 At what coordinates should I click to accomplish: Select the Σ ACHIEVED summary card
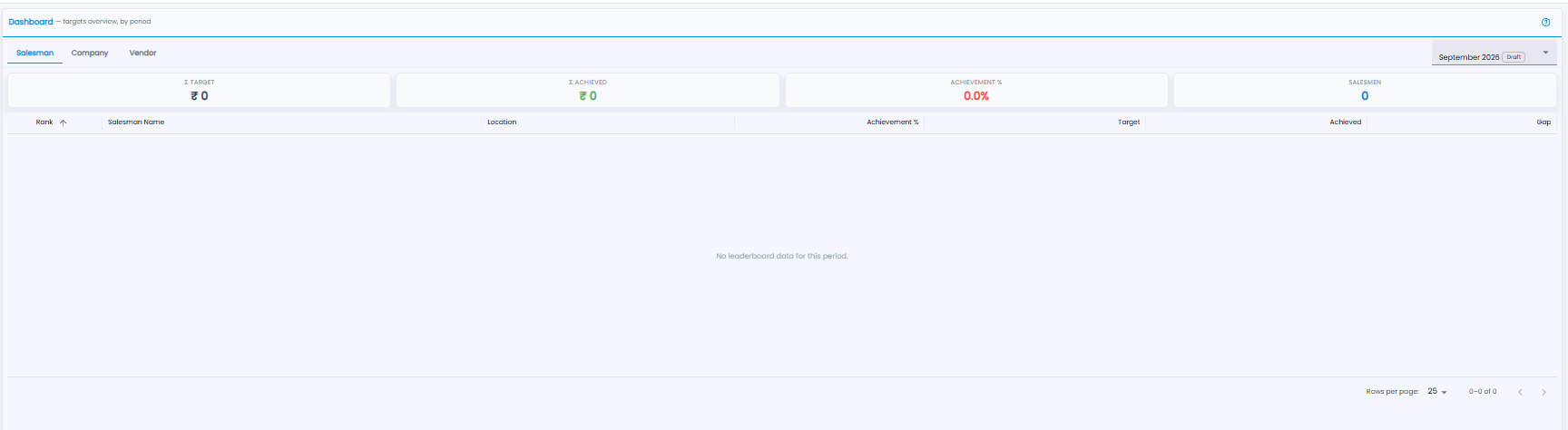point(588,91)
